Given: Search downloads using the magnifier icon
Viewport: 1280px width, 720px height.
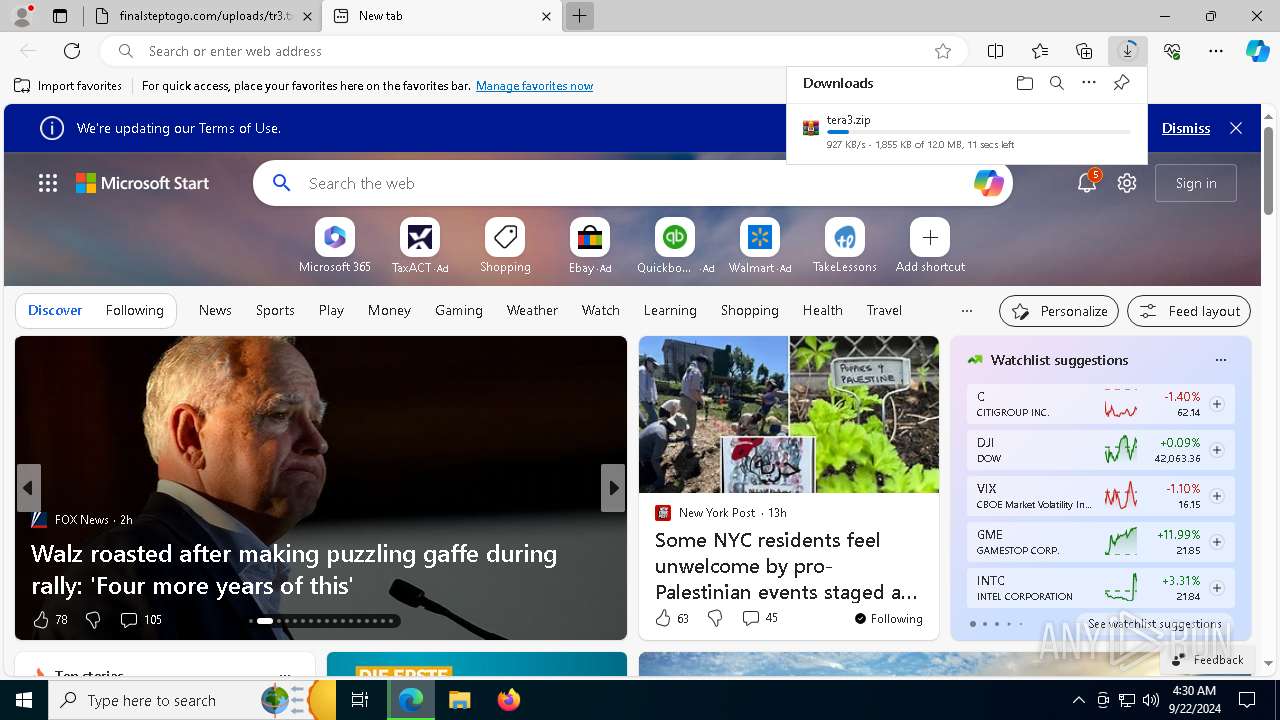Looking at the screenshot, I should click(x=1056, y=83).
